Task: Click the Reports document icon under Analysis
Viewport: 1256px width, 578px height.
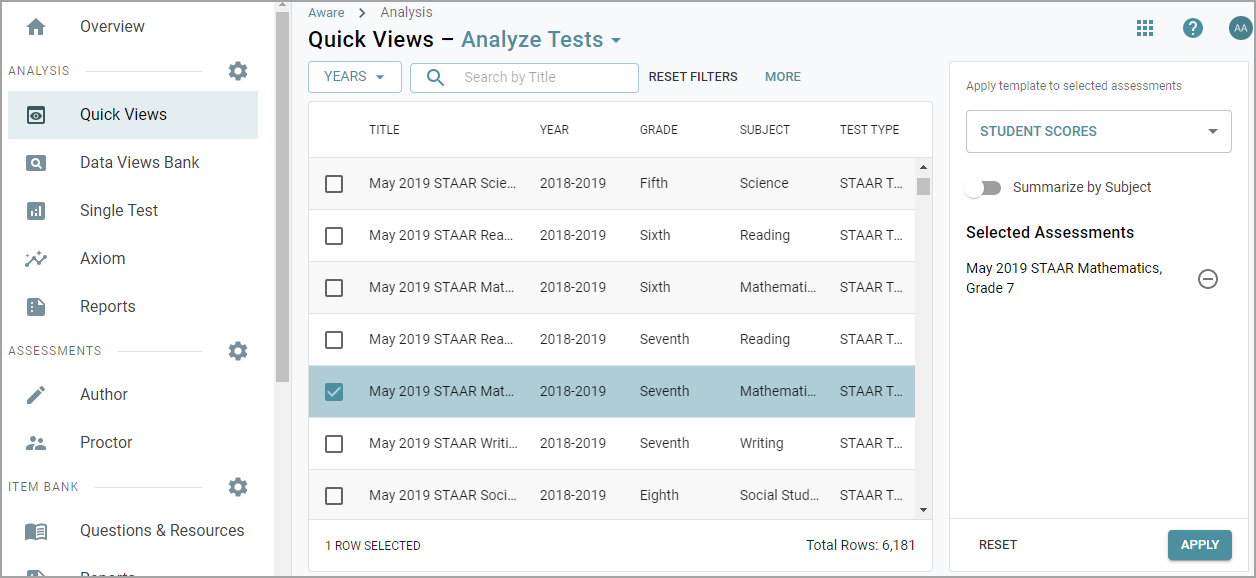Action: pyautogui.click(x=36, y=307)
